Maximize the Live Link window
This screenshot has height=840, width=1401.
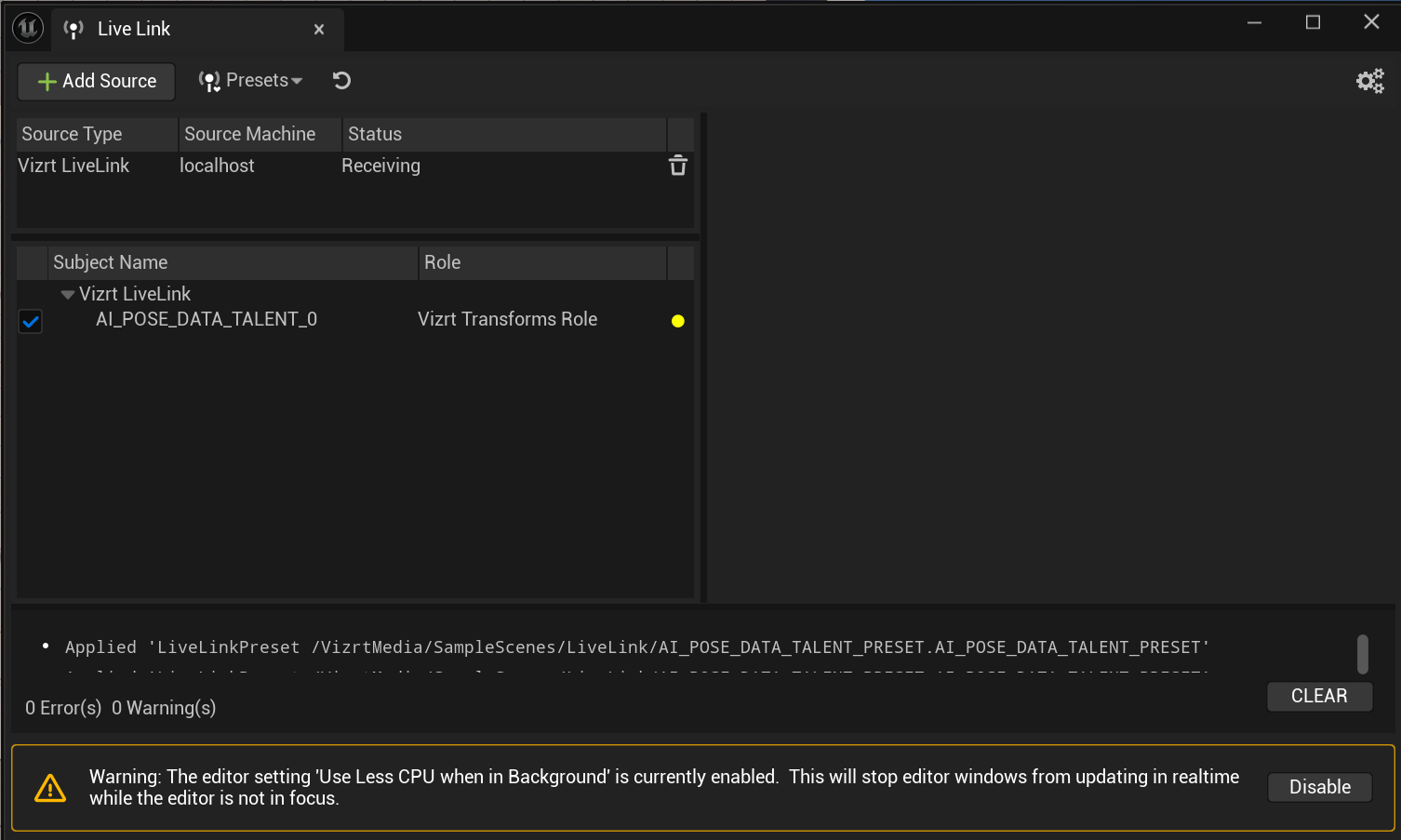[1313, 22]
